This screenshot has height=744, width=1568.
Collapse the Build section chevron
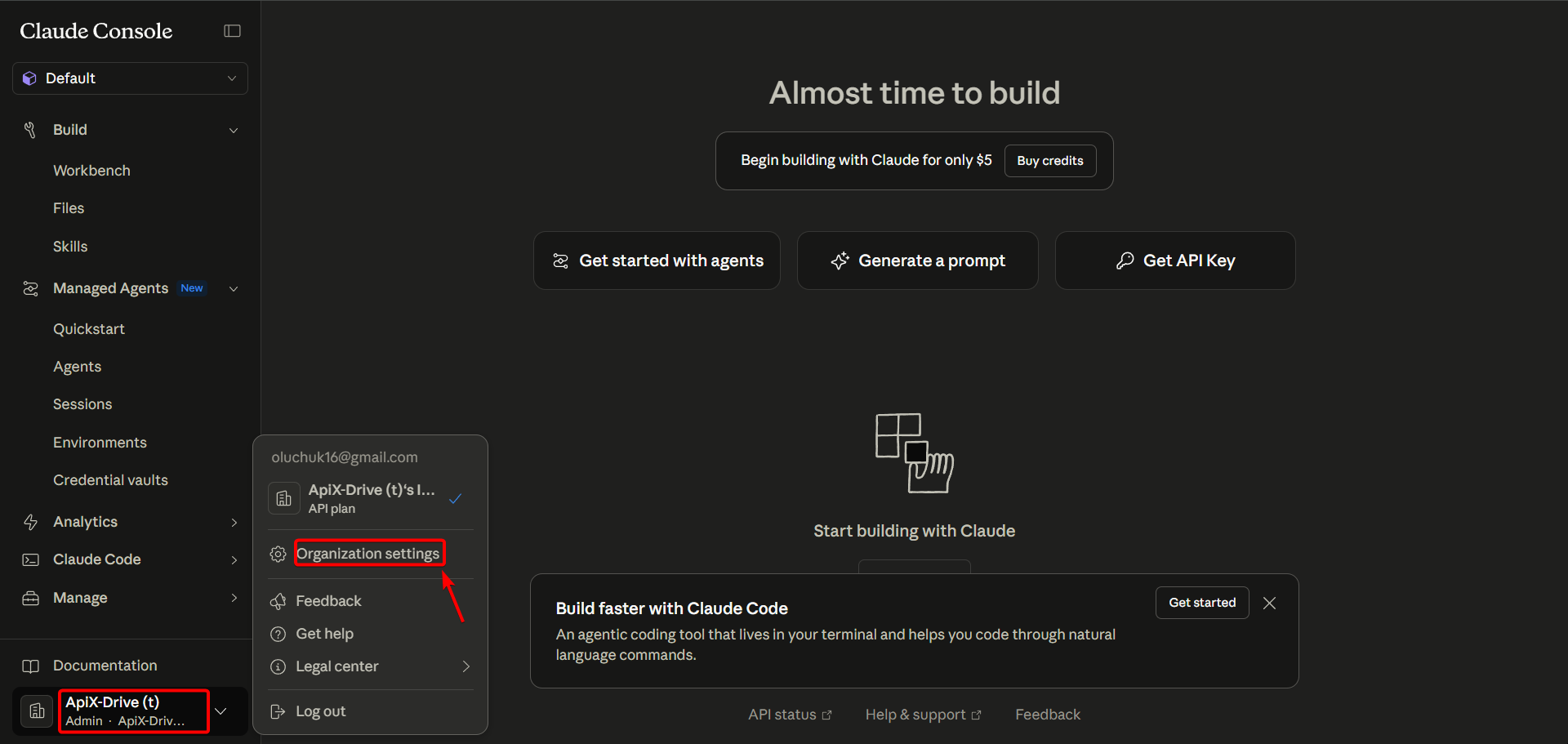(234, 131)
